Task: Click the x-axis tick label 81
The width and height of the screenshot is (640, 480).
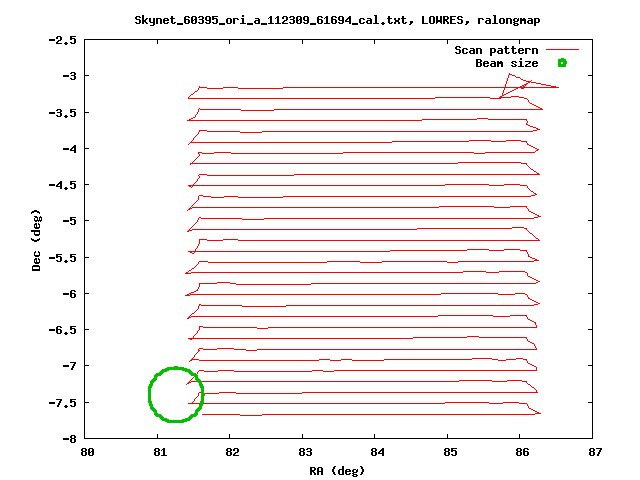Action: (x=160, y=452)
